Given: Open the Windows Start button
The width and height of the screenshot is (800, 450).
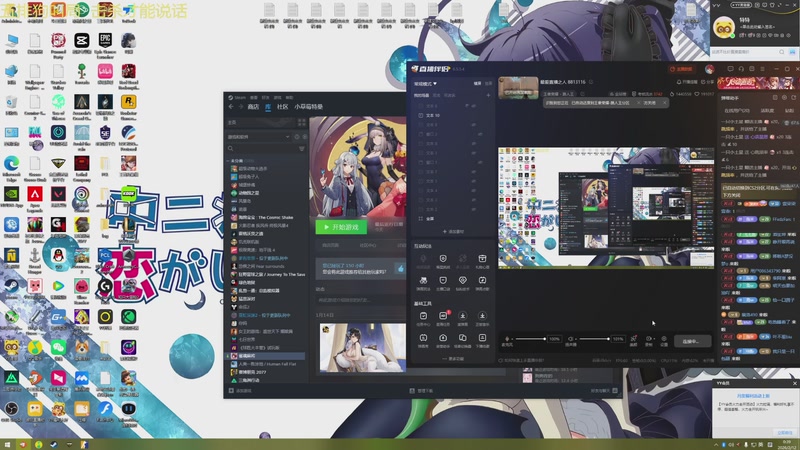Looking at the screenshot, I should point(7,444).
